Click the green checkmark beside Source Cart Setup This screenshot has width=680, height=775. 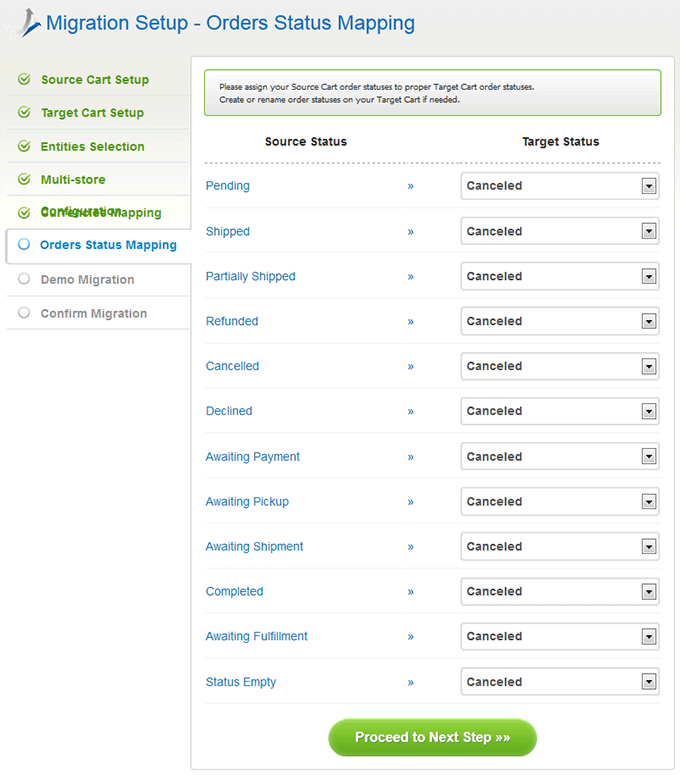coord(24,79)
